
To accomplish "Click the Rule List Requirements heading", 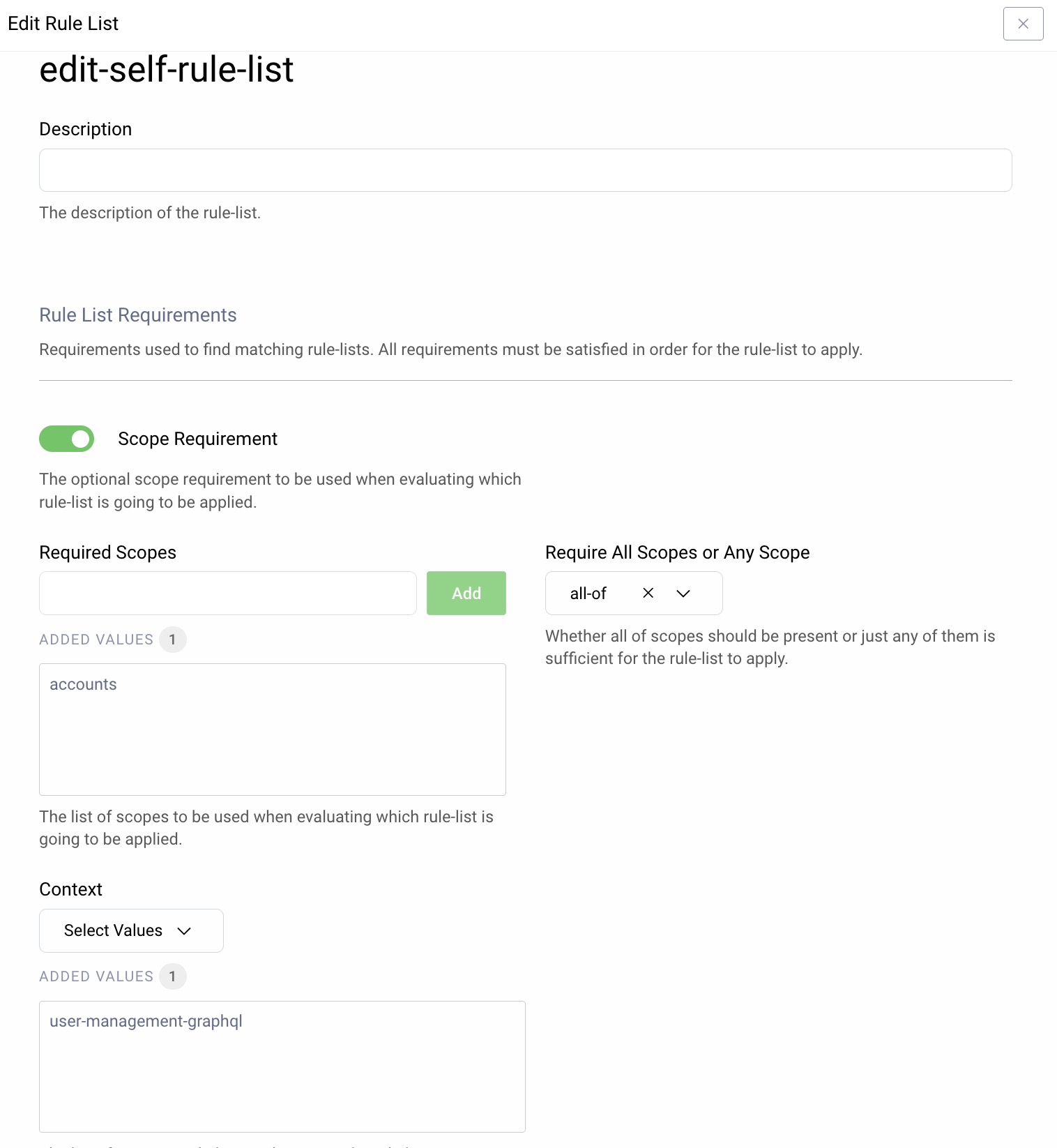I will 137,315.
